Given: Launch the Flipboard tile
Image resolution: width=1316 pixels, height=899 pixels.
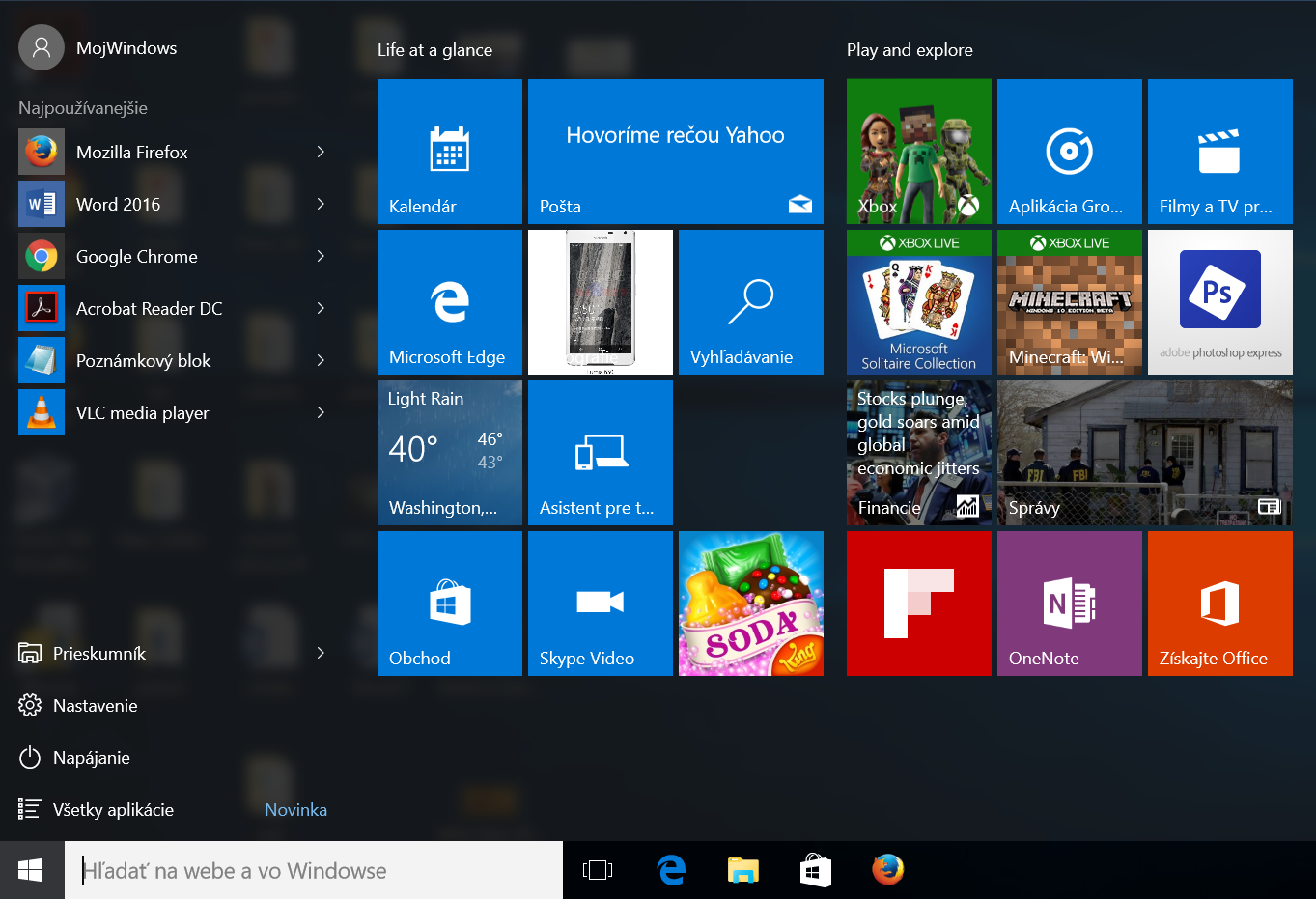Looking at the screenshot, I should [919, 604].
